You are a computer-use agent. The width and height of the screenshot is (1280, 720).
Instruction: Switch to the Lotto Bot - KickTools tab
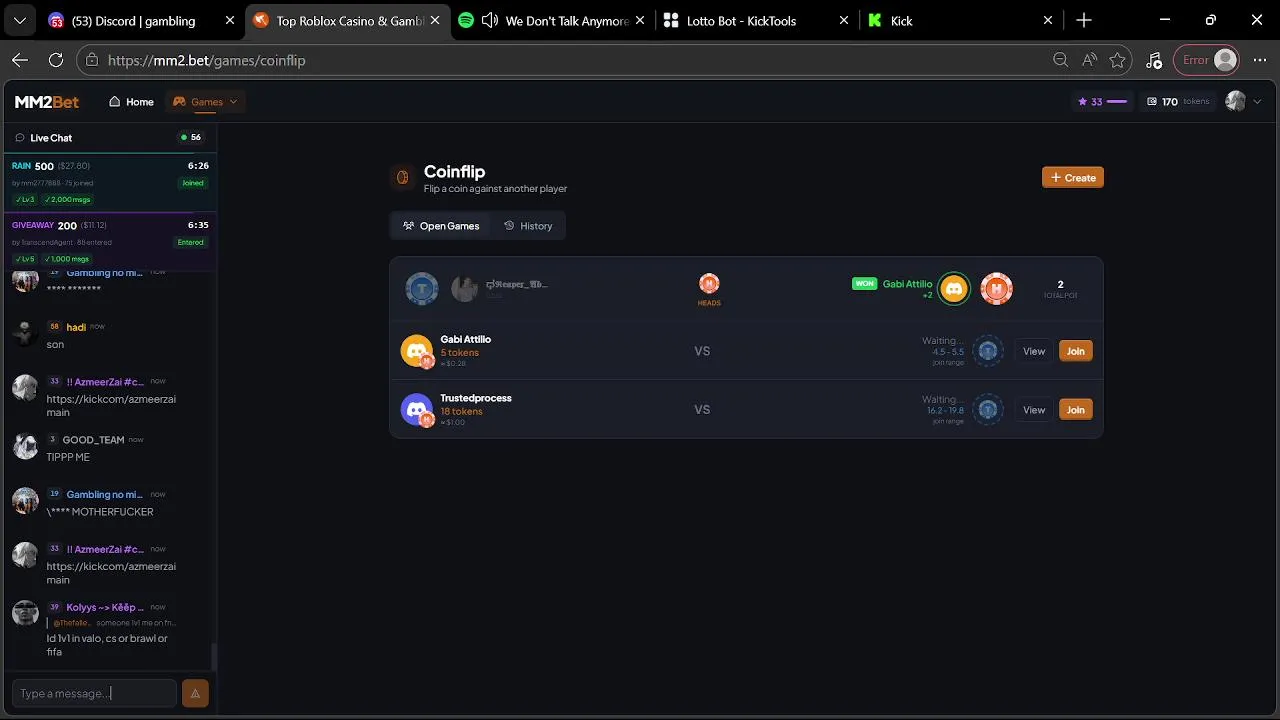(x=755, y=20)
